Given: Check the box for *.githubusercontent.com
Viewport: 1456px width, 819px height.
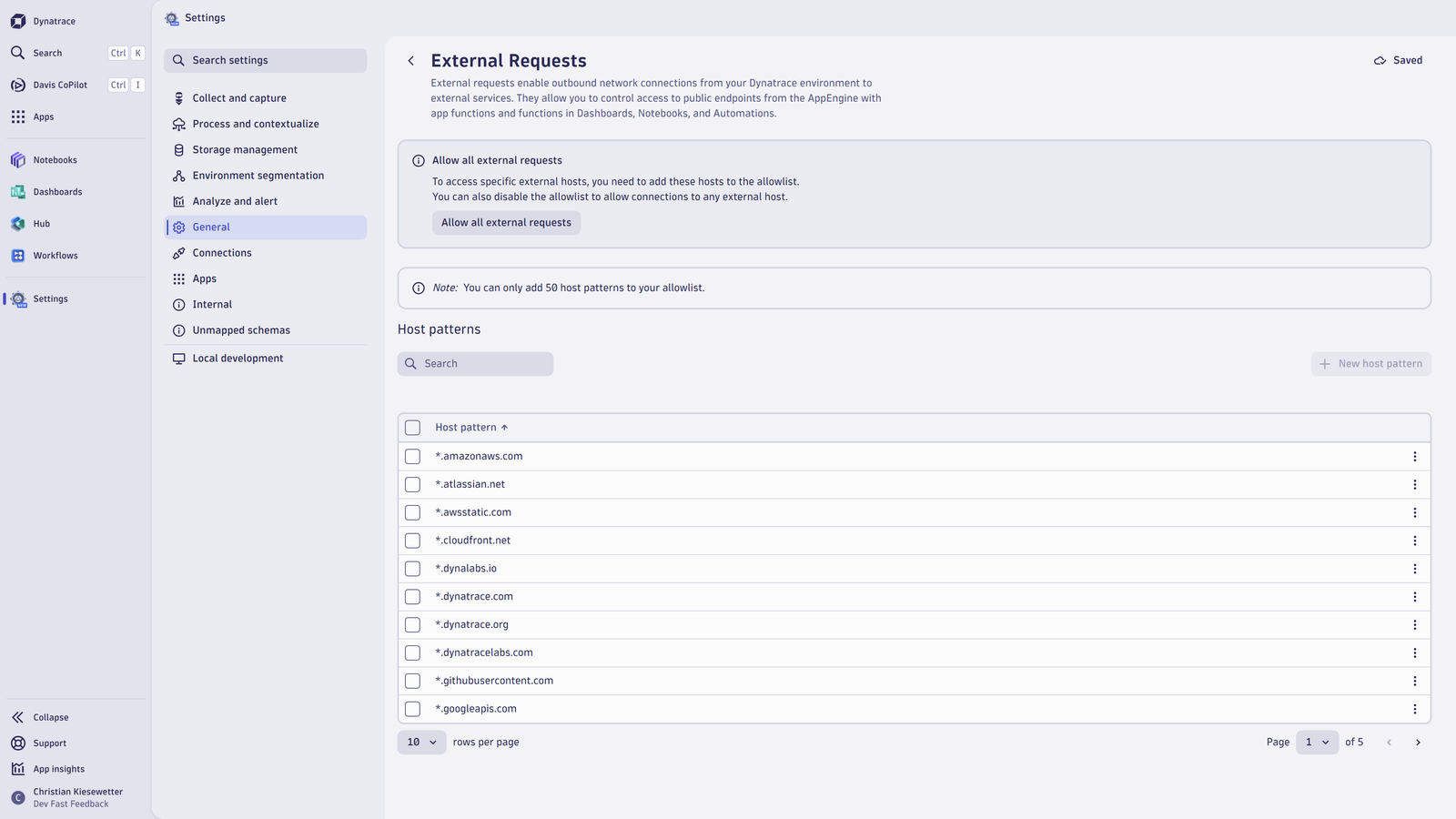Looking at the screenshot, I should coord(413,681).
